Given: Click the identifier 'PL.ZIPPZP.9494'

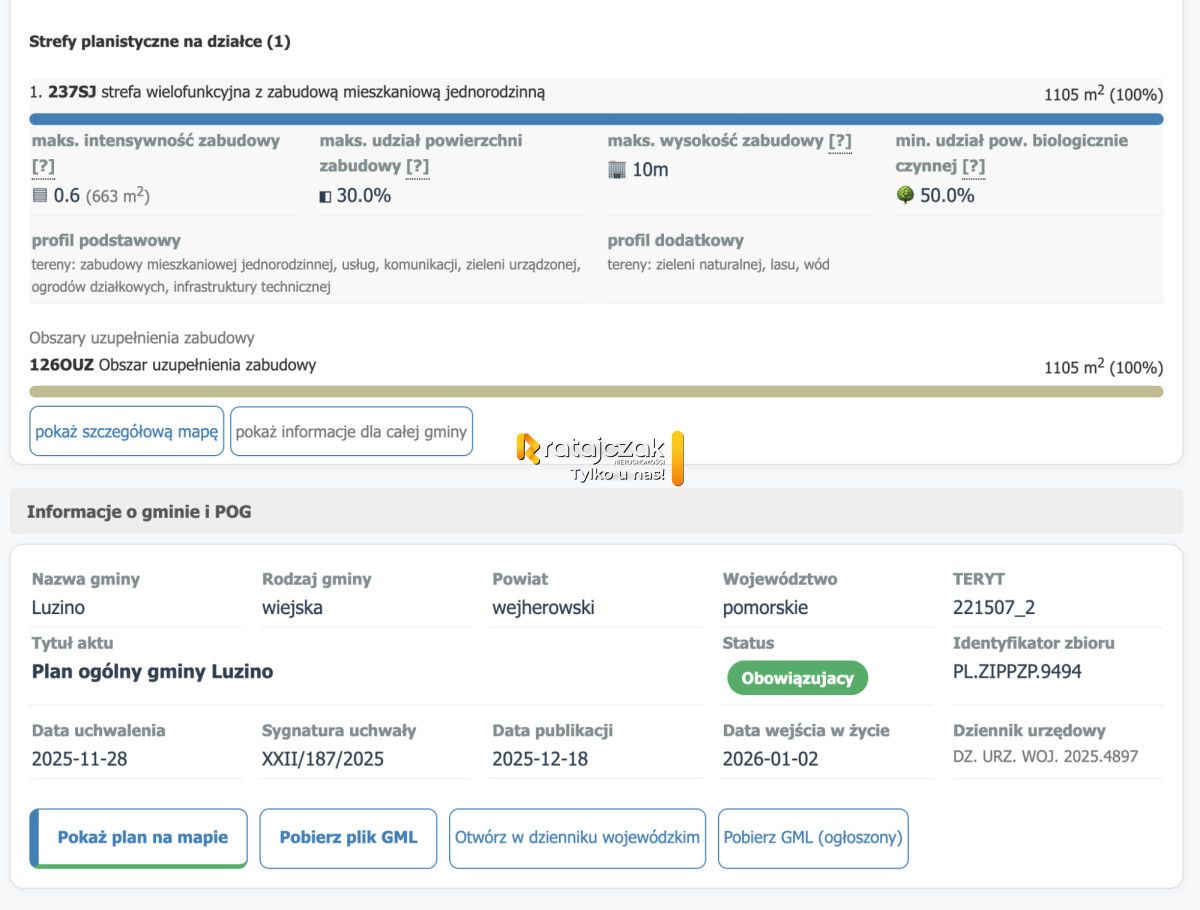Looking at the screenshot, I should (1017, 671).
